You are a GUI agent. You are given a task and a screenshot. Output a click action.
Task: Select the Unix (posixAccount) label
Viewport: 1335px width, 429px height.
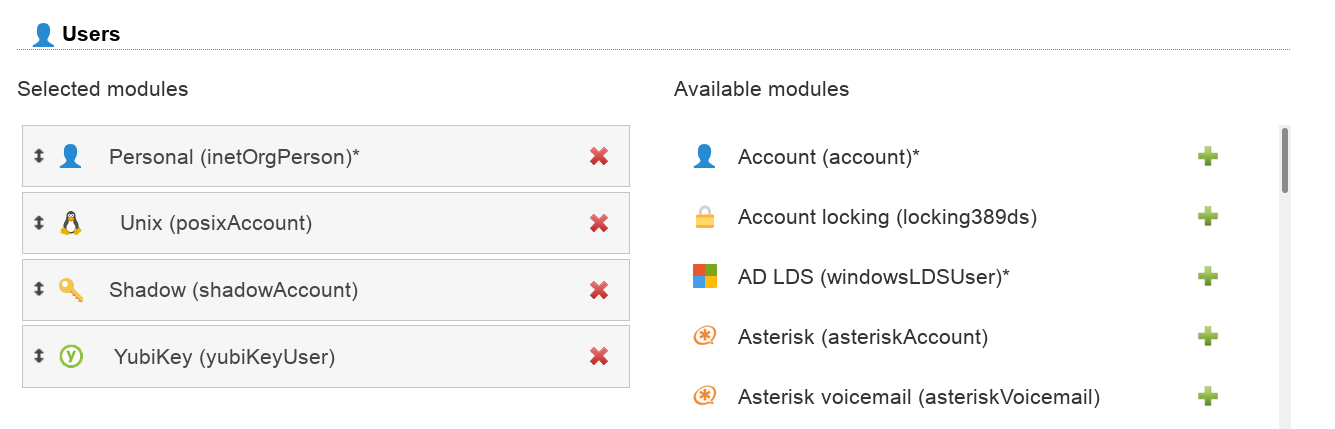pyautogui.click(x=216, y=223)
